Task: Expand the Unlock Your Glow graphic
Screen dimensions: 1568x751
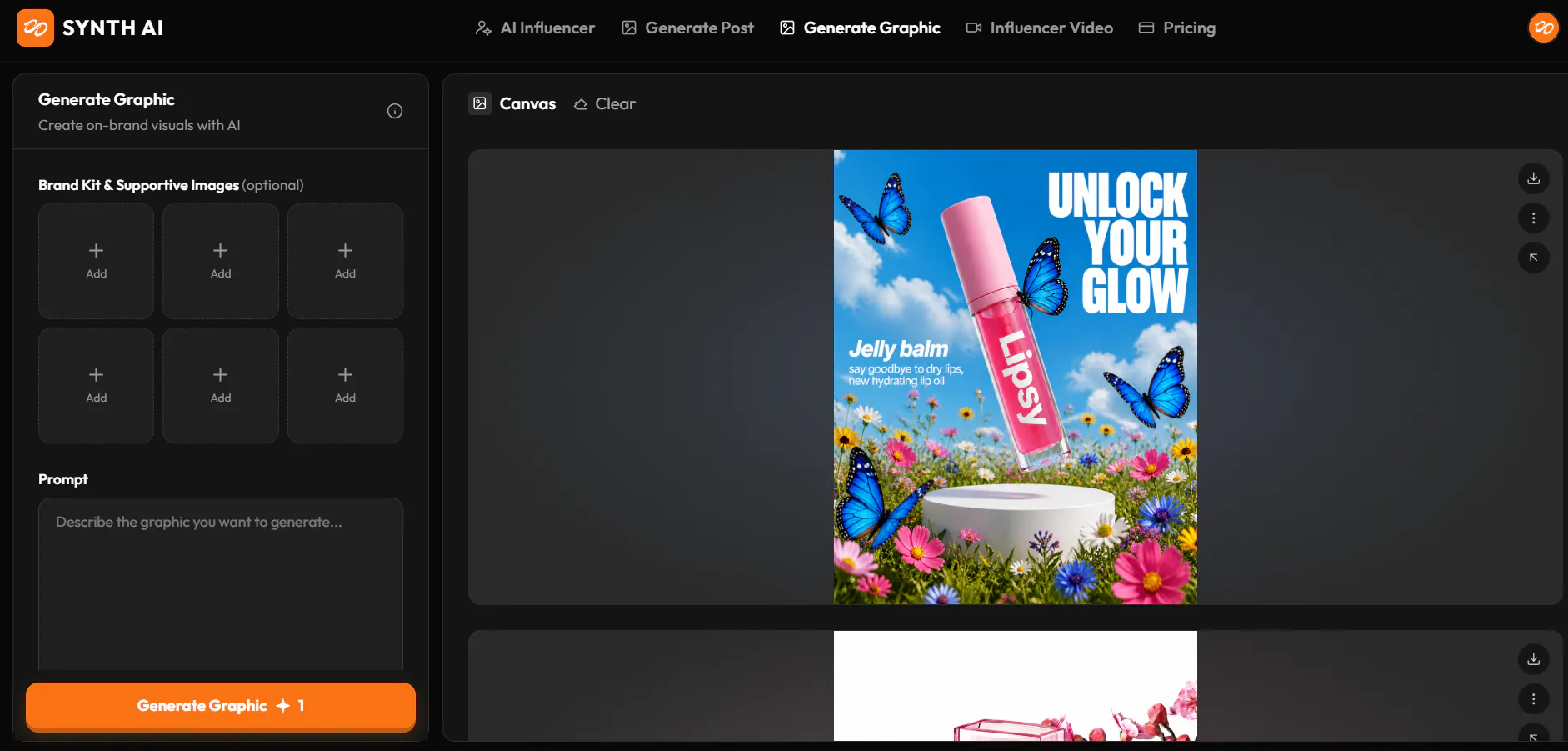Action: coord(1533,258)
